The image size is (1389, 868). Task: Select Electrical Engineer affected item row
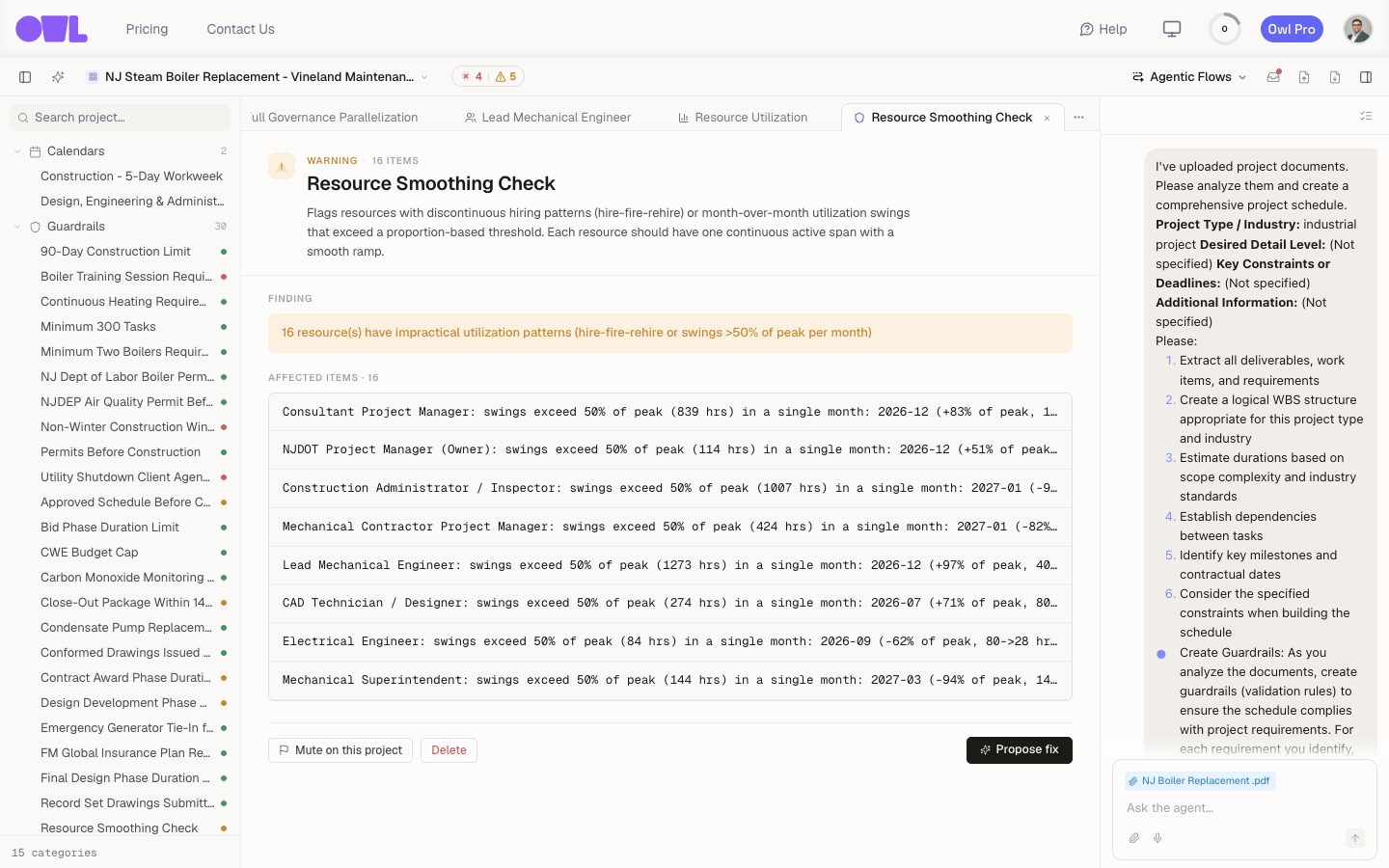point(670,641)
